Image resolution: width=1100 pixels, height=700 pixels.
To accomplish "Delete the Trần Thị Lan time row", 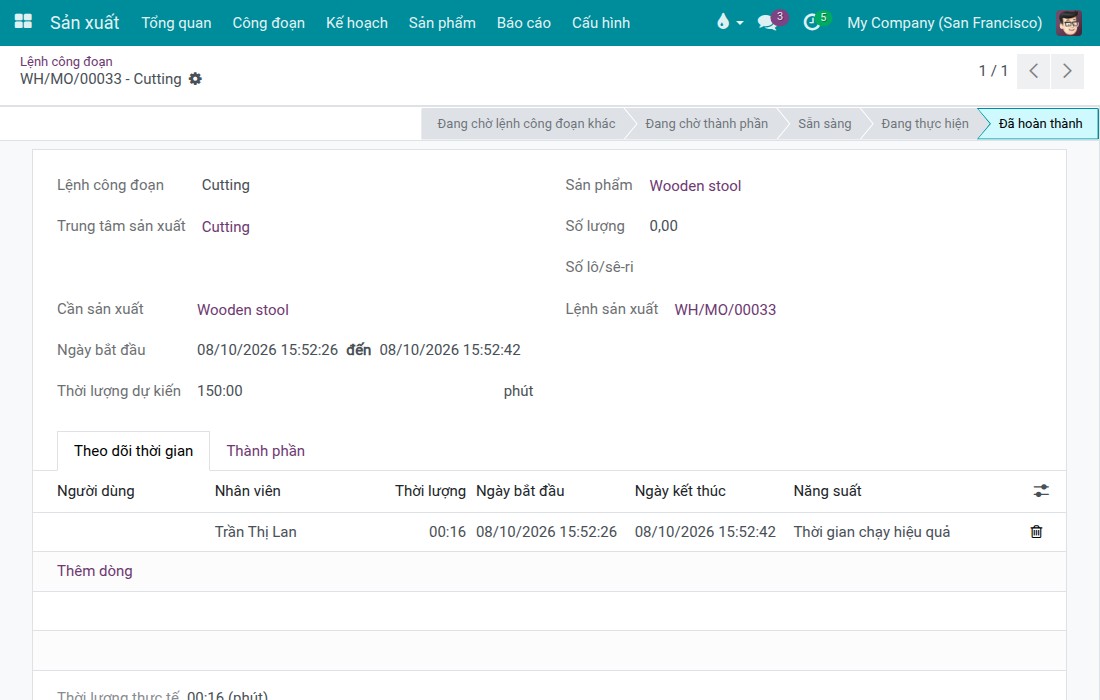I will (x=1036, y=532).
